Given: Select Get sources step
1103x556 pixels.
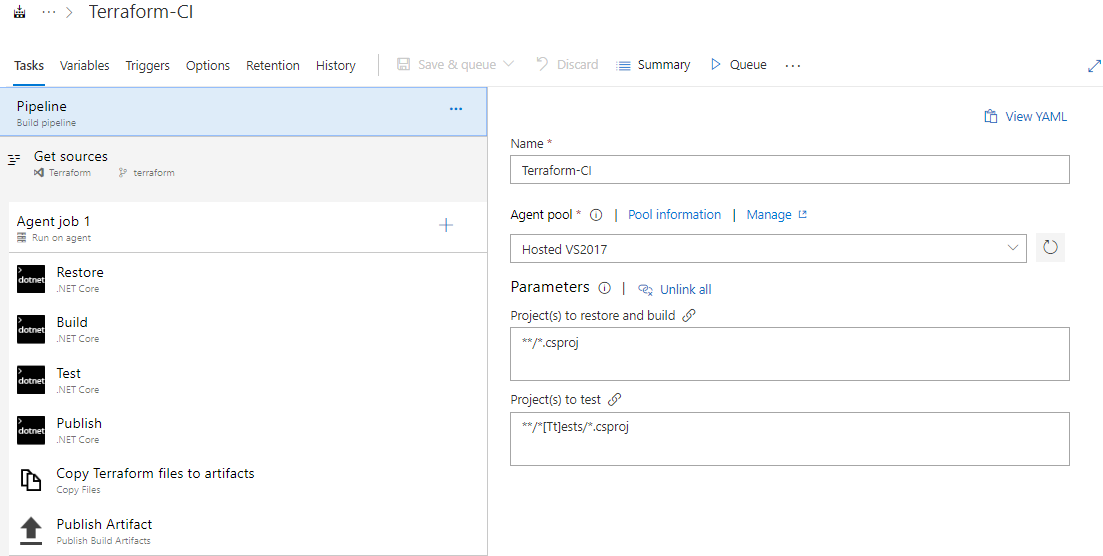Looking at the screenshot, I should [x=243, y=163].
